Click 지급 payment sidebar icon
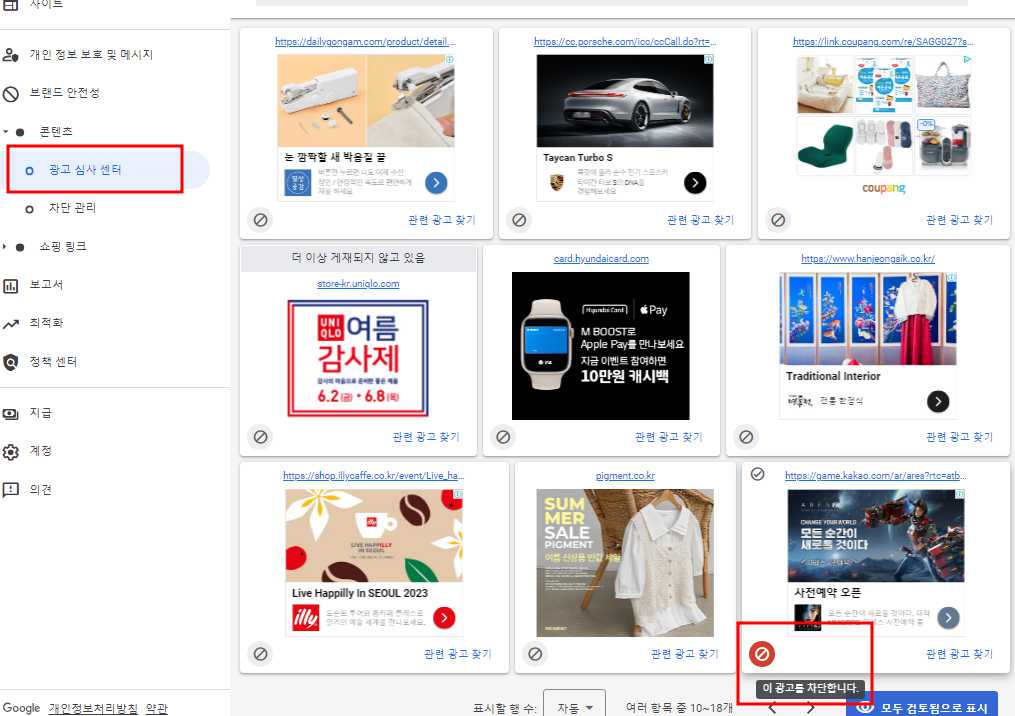Image resolution: width=1015 pixels, height=716 pixels. click(x=10, y=414)
